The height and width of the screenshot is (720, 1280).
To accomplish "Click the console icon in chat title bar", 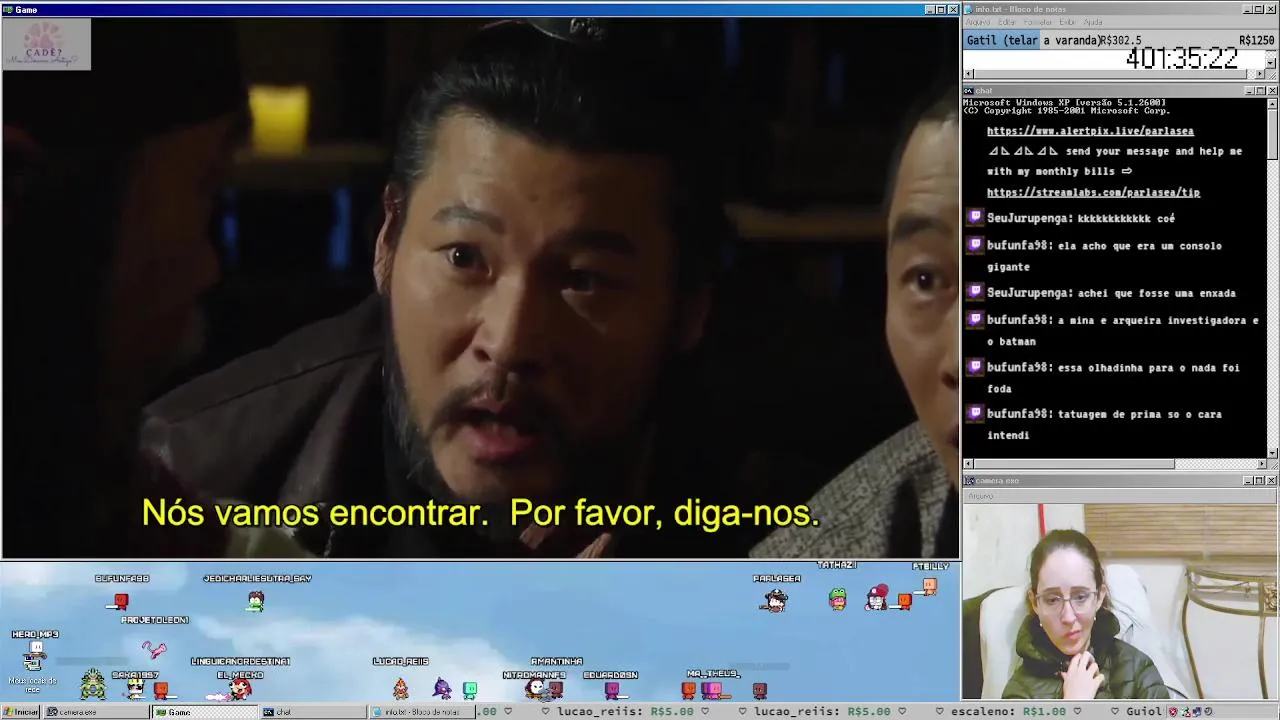I will pyautogui.click(x=969, y=91).
